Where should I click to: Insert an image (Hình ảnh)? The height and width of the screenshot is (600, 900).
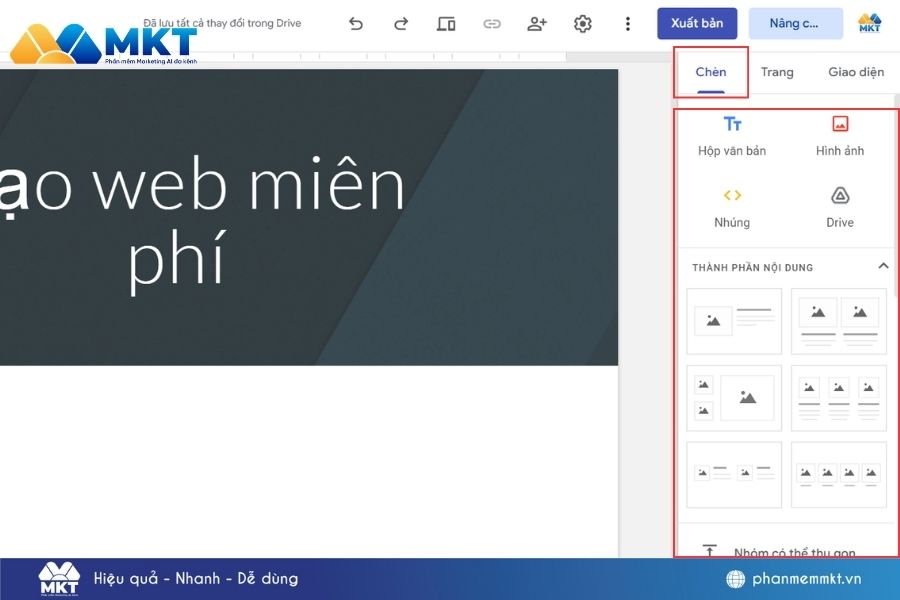pyautogui.click(x=840, y=136)
